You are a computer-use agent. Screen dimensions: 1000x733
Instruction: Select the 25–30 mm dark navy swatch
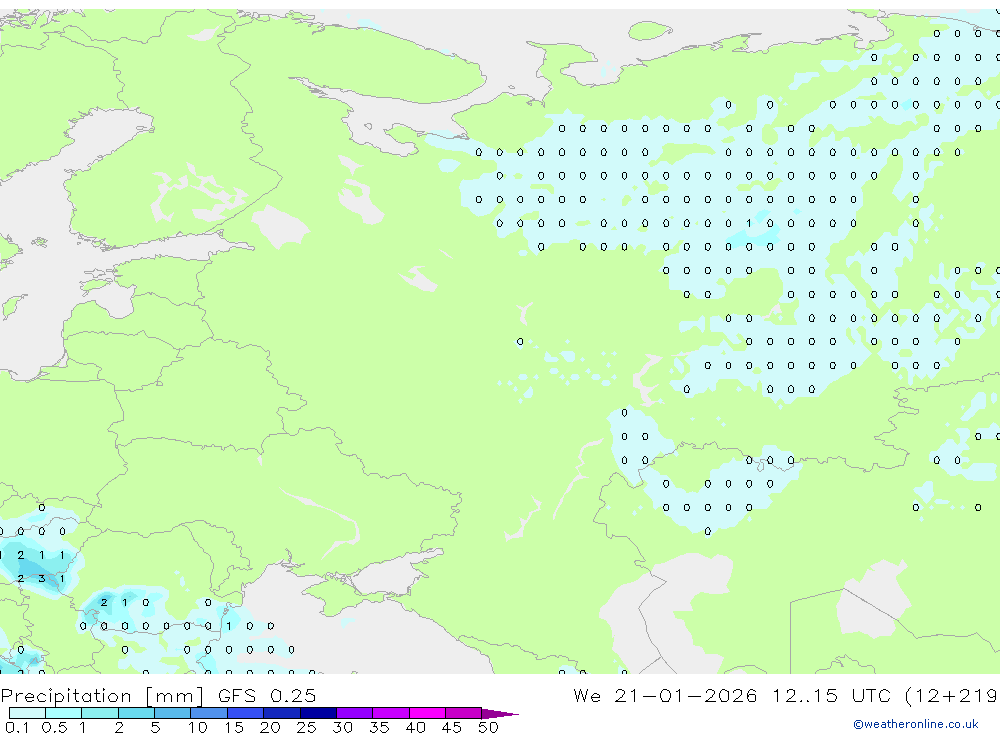pos(318,713)
